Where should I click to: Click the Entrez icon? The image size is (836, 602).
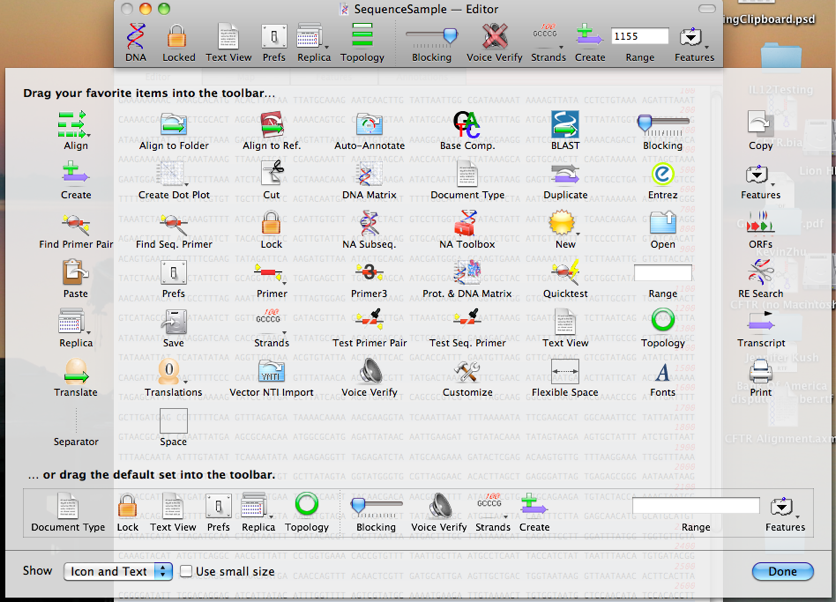[662, 178]
